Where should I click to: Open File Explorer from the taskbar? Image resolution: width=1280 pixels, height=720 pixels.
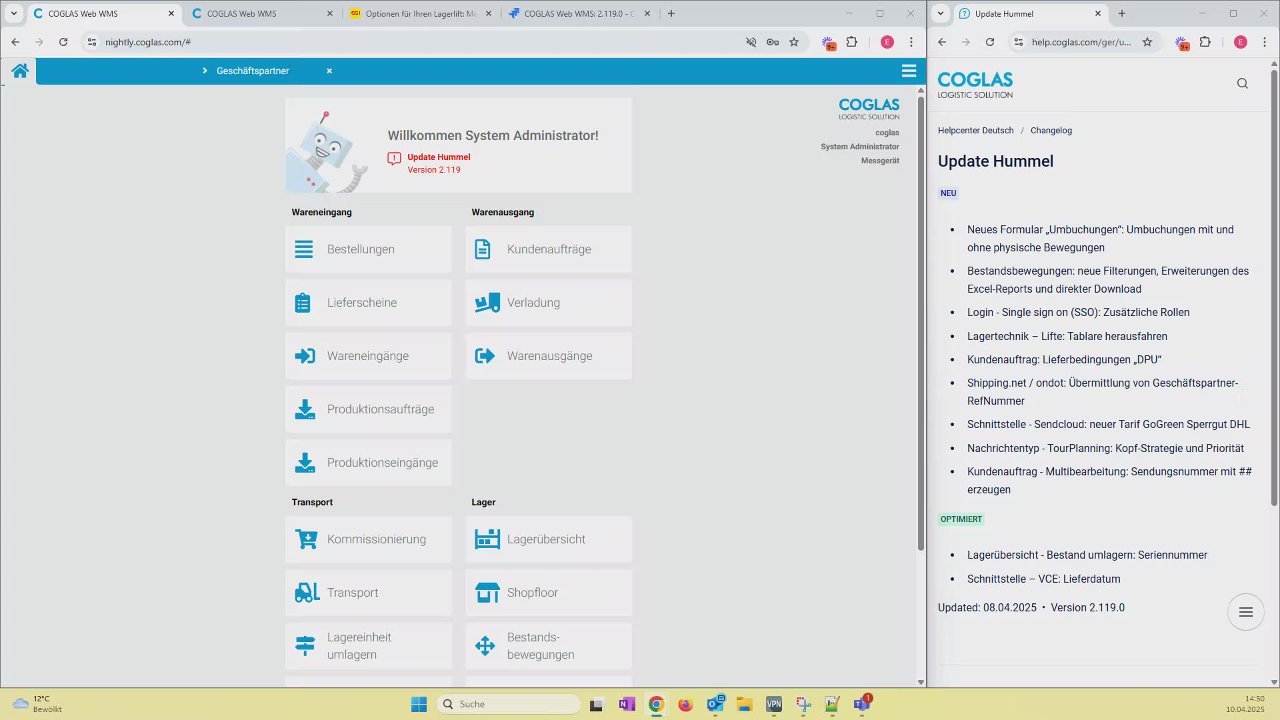(744, 704)
